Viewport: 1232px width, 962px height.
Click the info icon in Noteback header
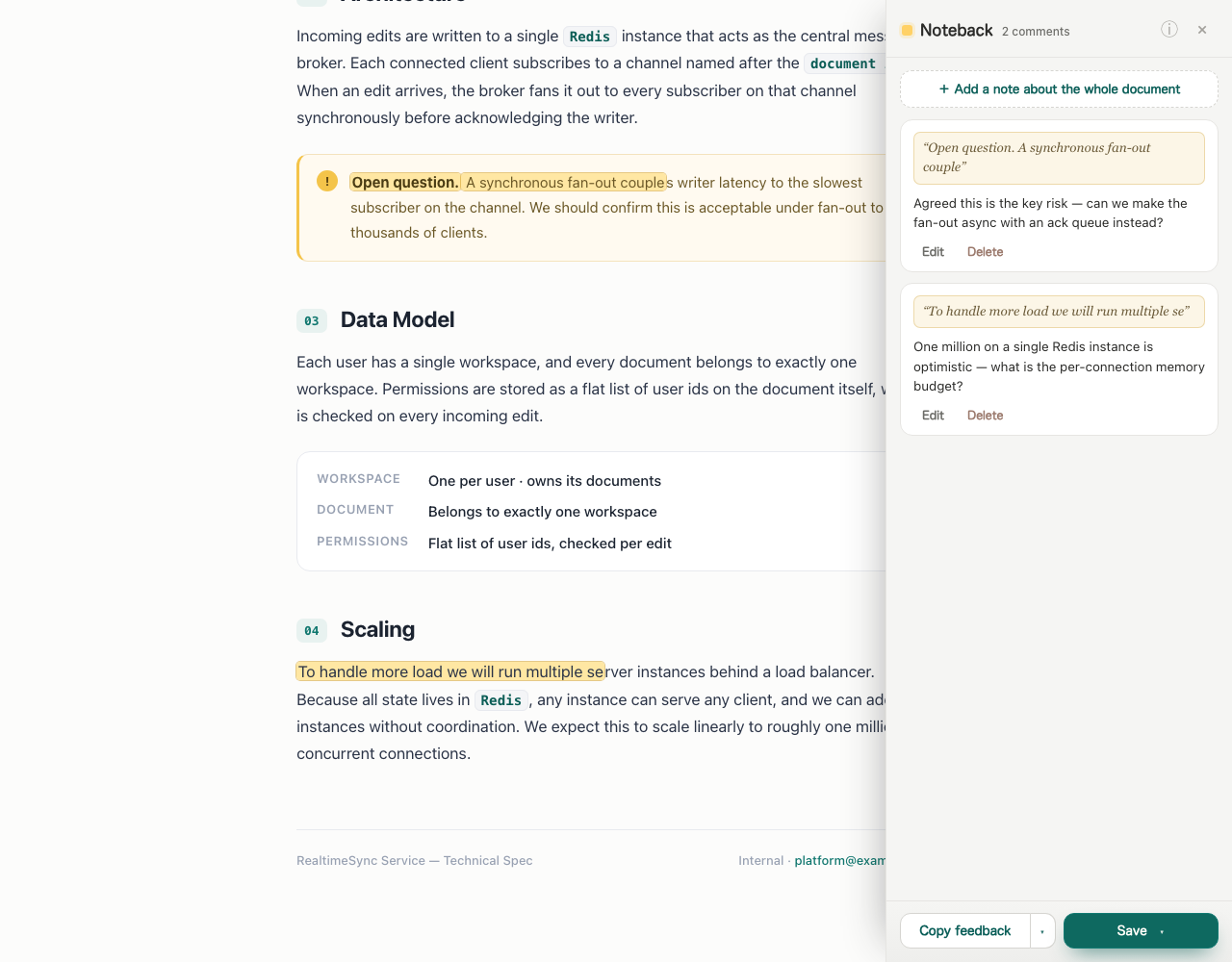[1169, 30]
